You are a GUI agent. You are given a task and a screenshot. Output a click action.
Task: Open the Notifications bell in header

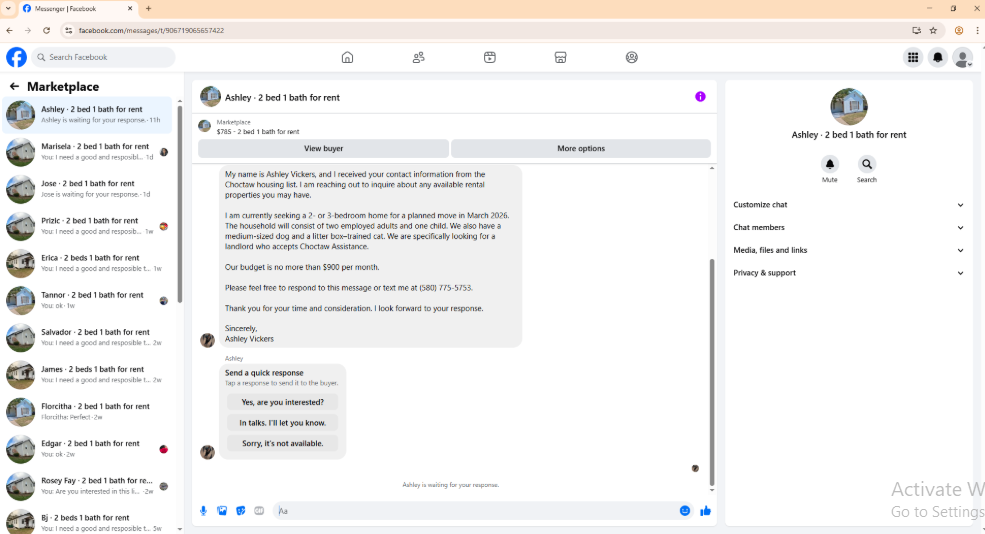pyautogui.click(x=938, y=57)
